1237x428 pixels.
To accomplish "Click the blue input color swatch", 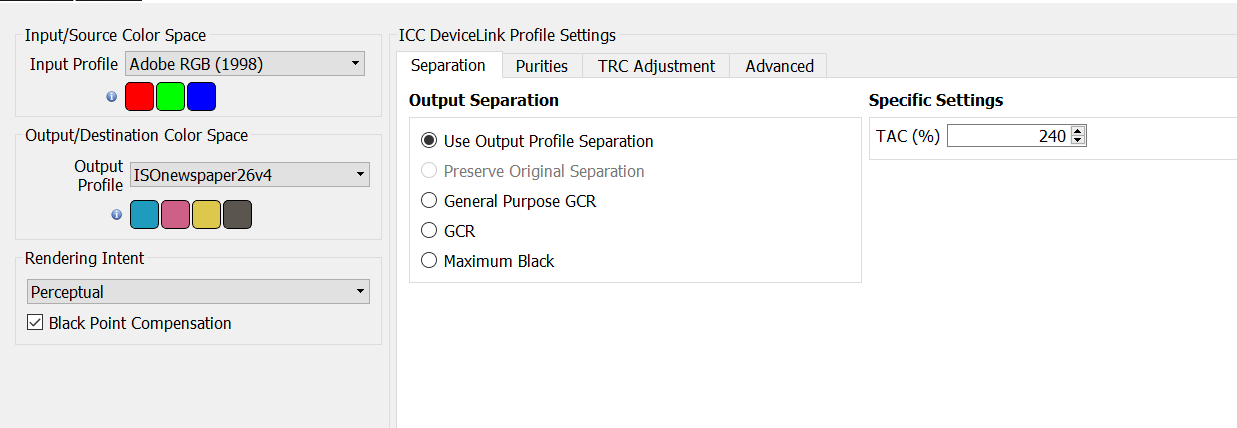I will [x=201, y=97].
